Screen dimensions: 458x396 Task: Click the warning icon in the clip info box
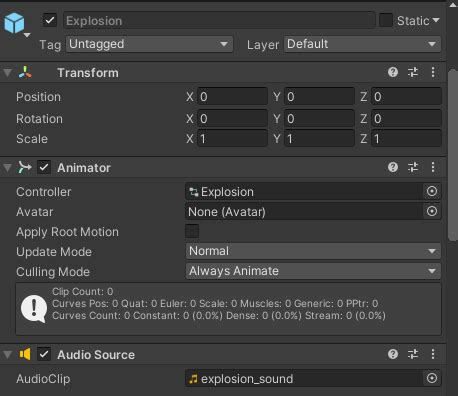[34, 308]
